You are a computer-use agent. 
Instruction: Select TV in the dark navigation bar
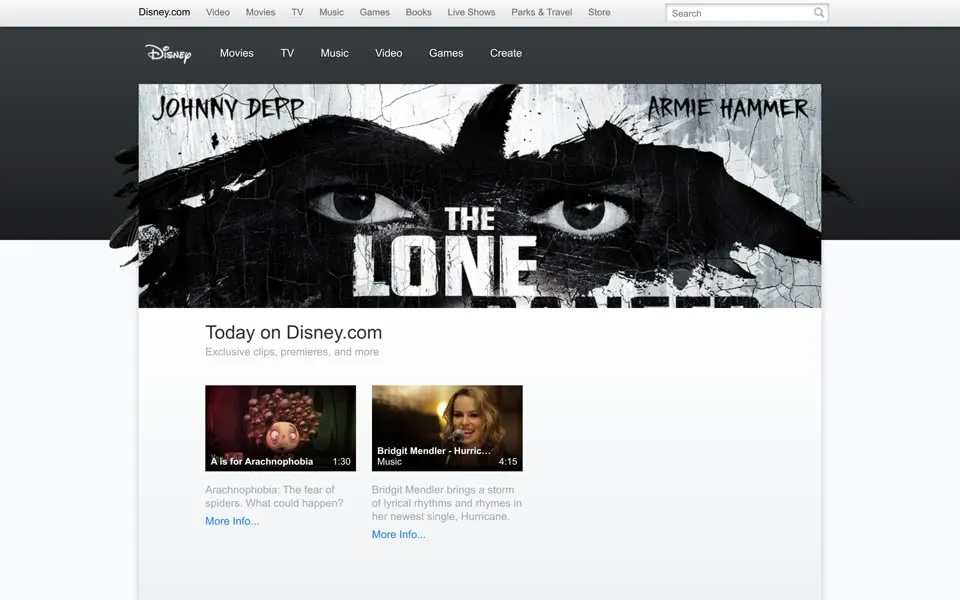click(287, 53)
